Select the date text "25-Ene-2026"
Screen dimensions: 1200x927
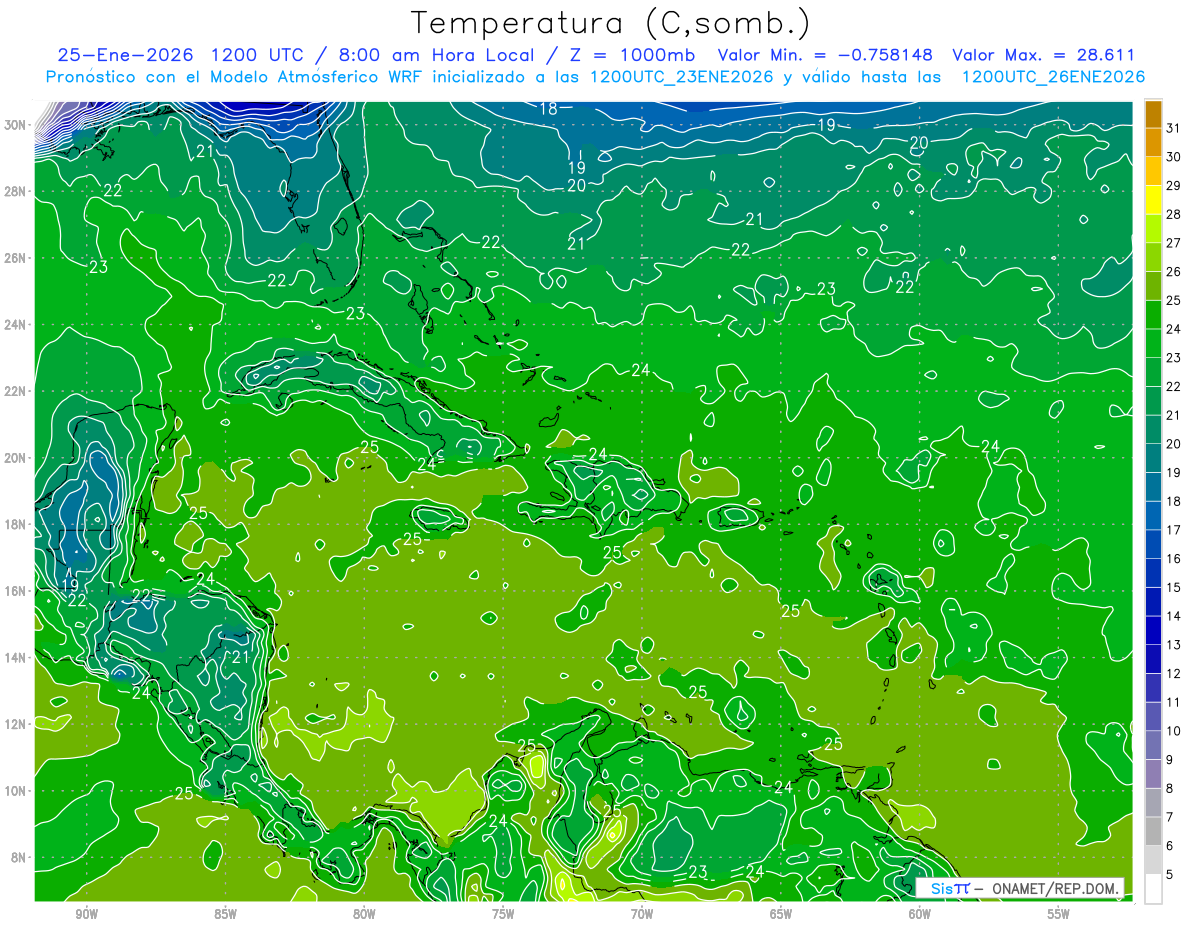tap(124, 55)
